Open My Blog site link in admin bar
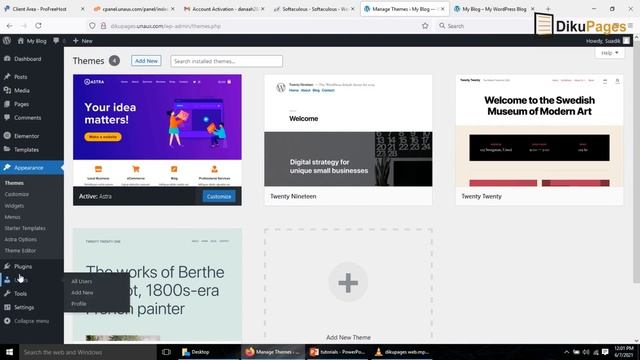Viewport: 640px width, 360px height. pos(32,41)
